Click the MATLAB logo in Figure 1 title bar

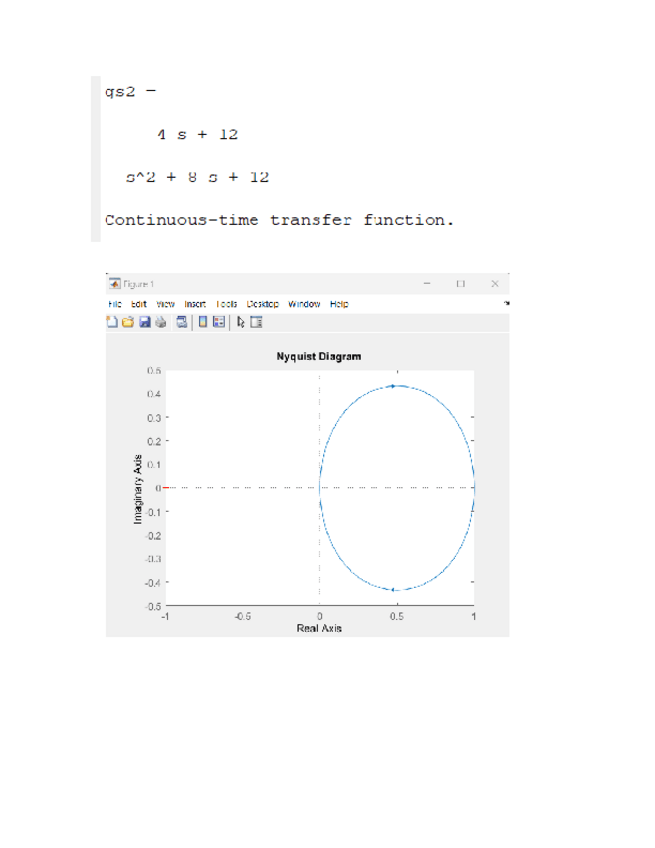[115, 283]
